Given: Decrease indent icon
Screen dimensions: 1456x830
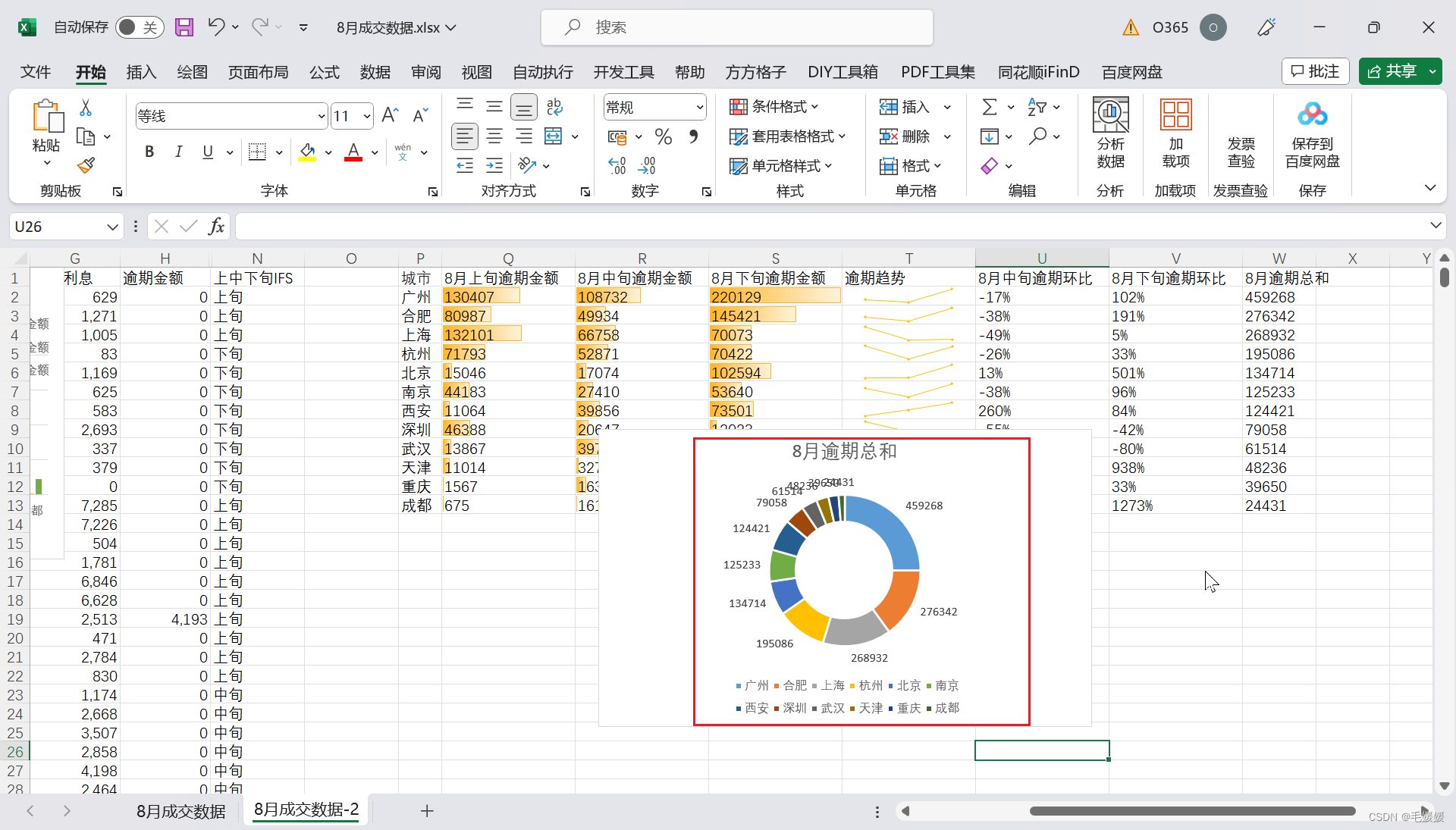Looking at the screenshot, I should tap(465, 165).
